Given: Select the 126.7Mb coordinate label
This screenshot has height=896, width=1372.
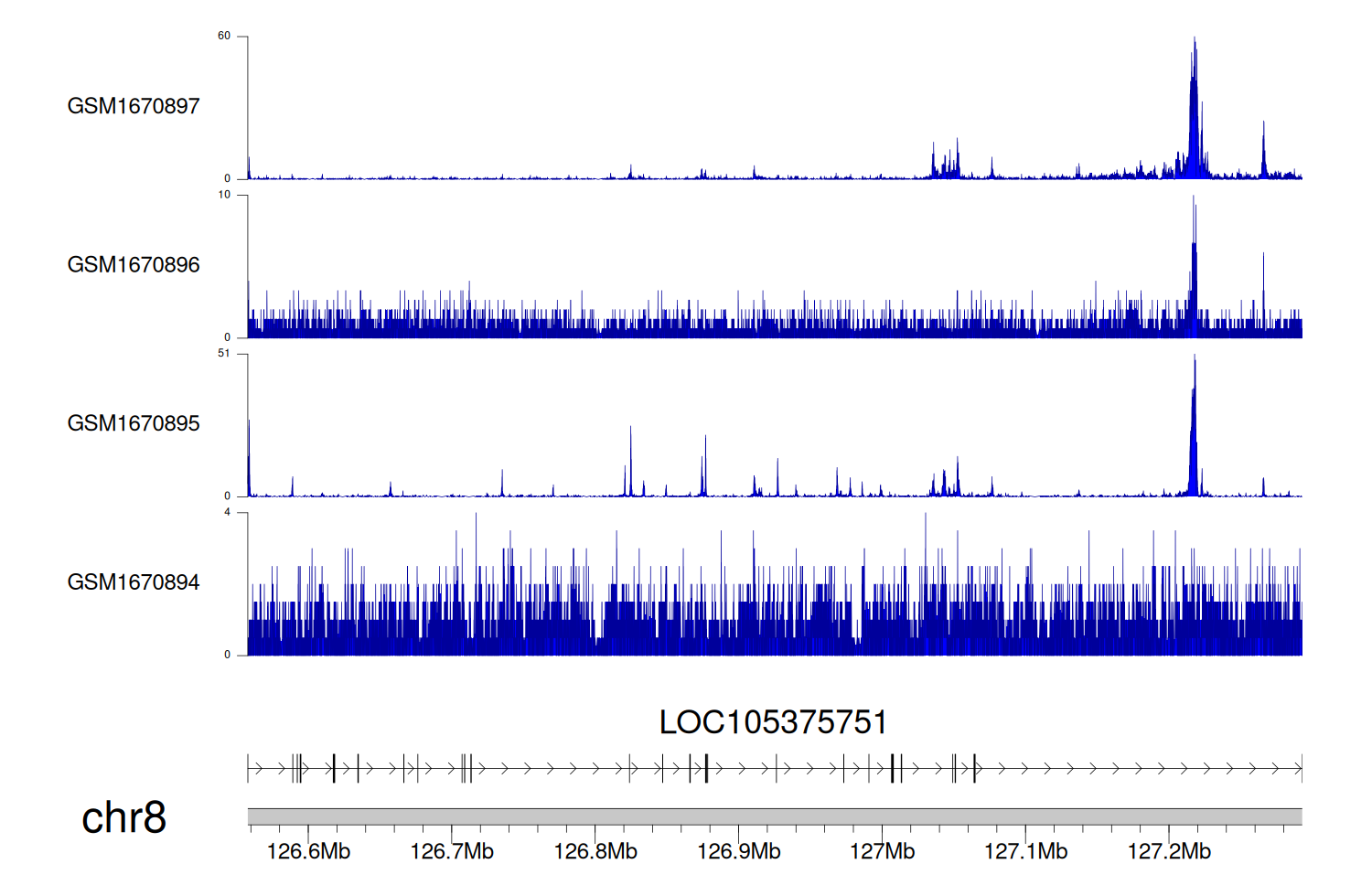Looking at the screenshot, I should pos(452,851).
